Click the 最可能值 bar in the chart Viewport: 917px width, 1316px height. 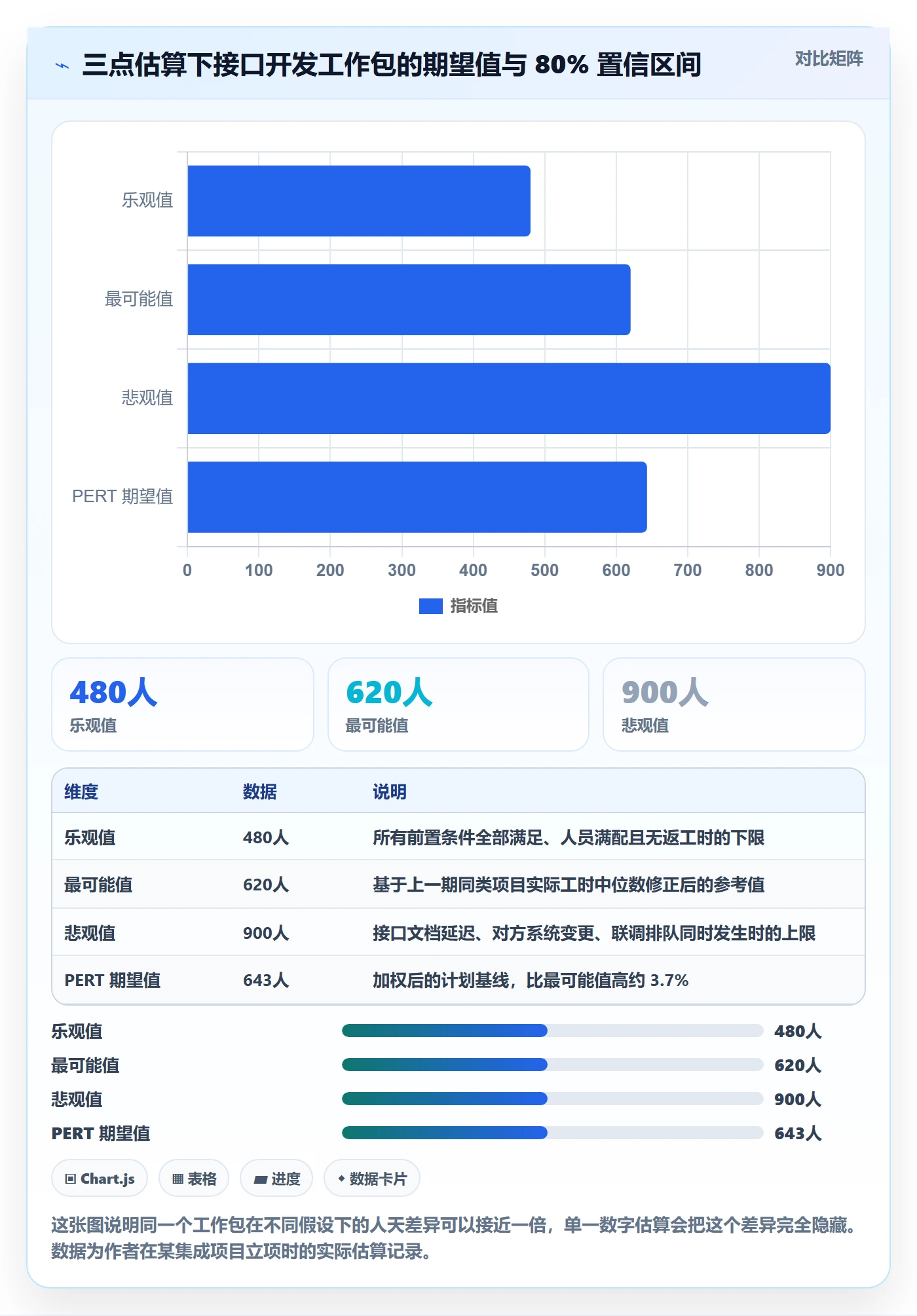409,300
